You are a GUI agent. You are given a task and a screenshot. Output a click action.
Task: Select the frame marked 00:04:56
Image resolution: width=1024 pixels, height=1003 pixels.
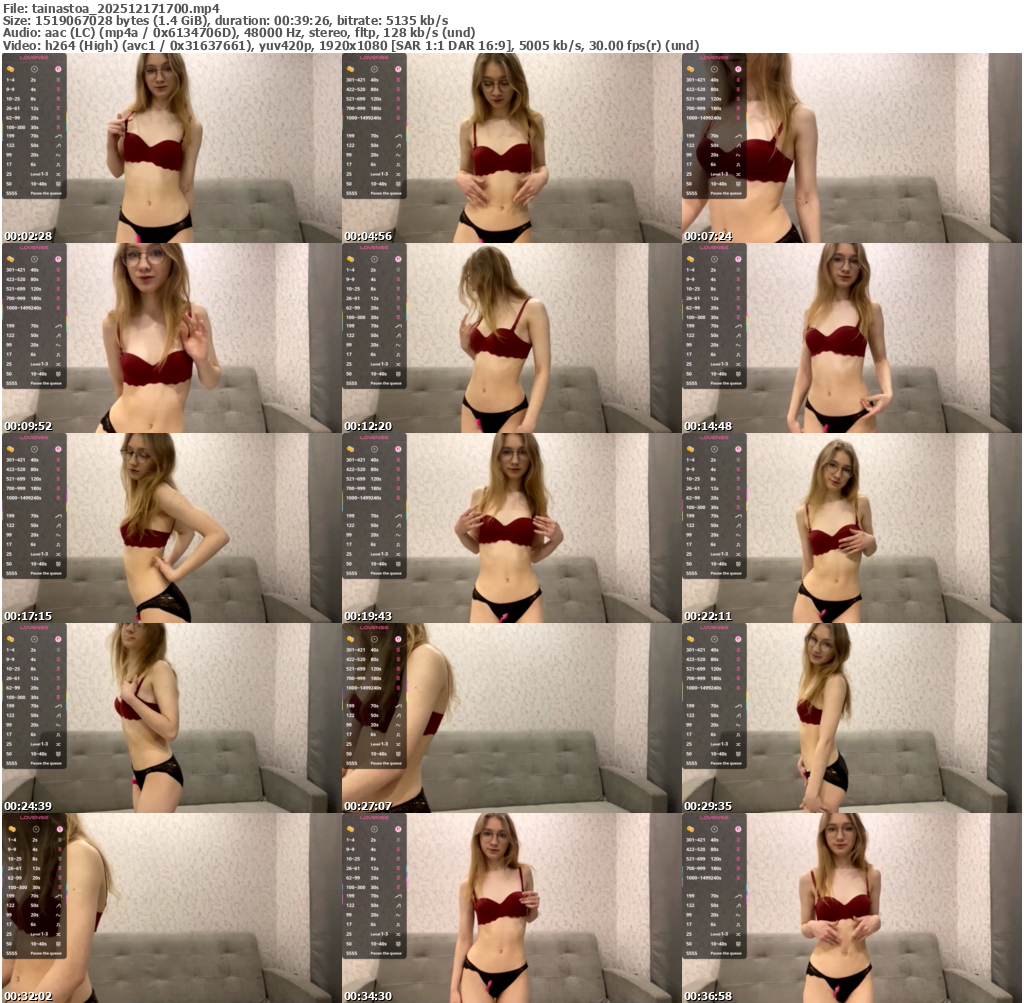tap(511, 148)
